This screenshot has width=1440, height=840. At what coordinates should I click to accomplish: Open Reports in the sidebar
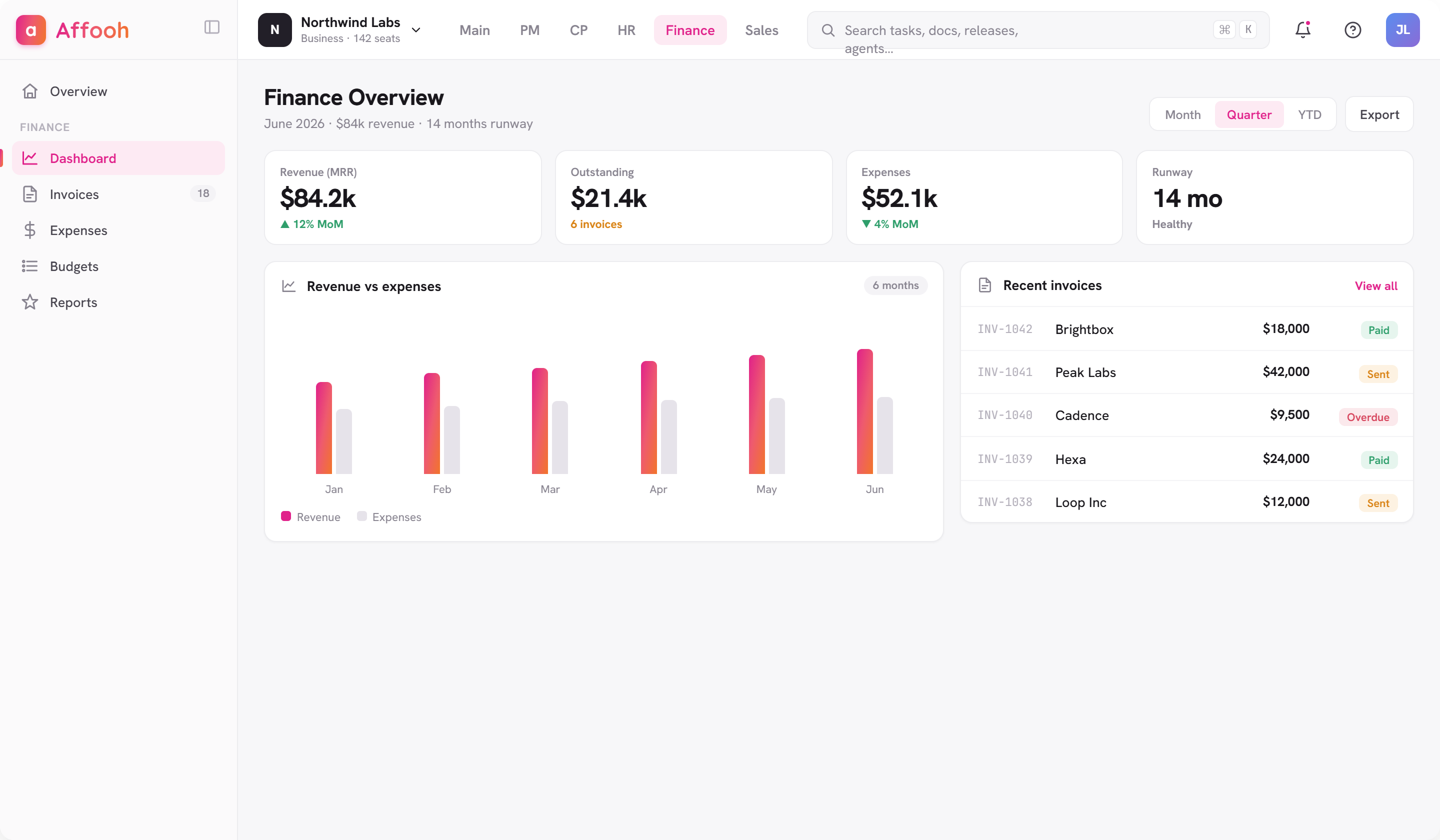[x=118, y=301]
